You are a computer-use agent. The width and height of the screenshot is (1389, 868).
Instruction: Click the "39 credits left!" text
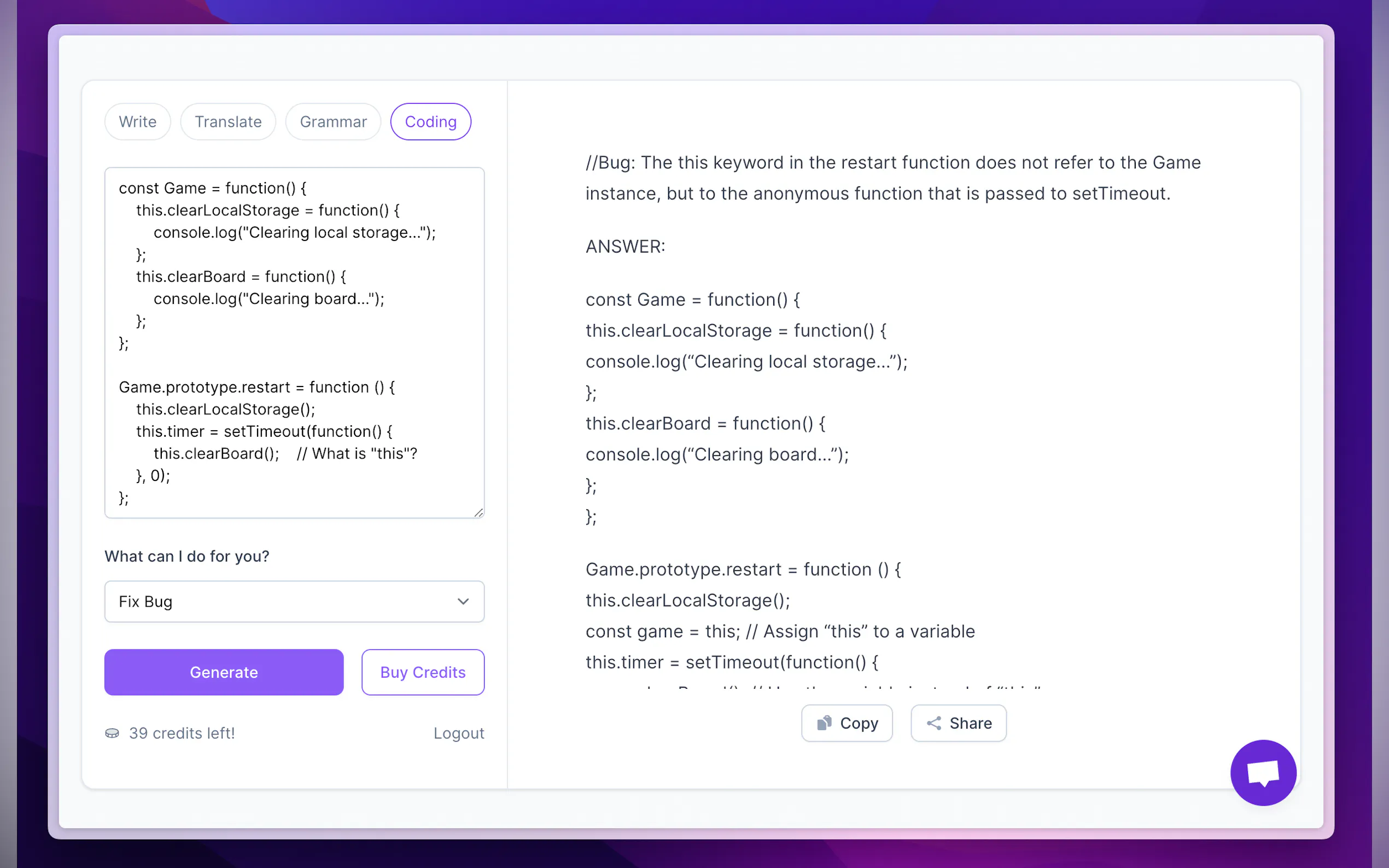(x=182, y=733)
